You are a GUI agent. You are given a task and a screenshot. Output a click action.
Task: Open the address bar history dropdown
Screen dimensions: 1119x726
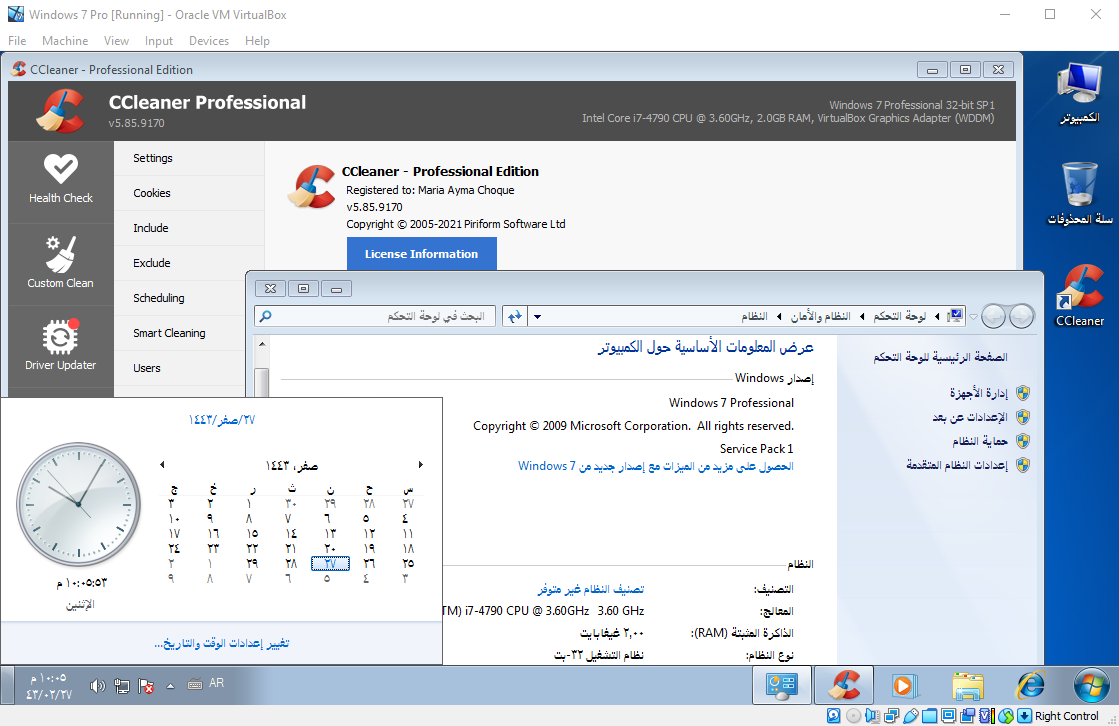(x=537, y=316)
